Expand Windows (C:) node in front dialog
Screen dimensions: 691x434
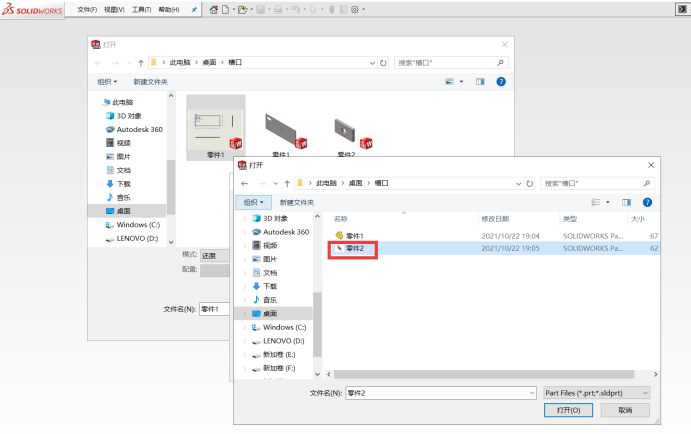point(245,327)
